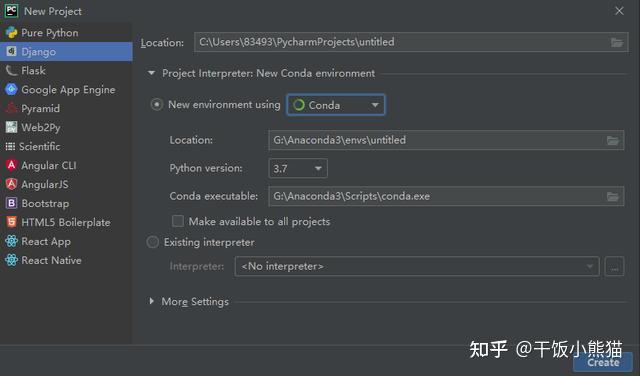Select the Pyramid framework icon
The image size is (640, 376).
click(x=11, y=108)
